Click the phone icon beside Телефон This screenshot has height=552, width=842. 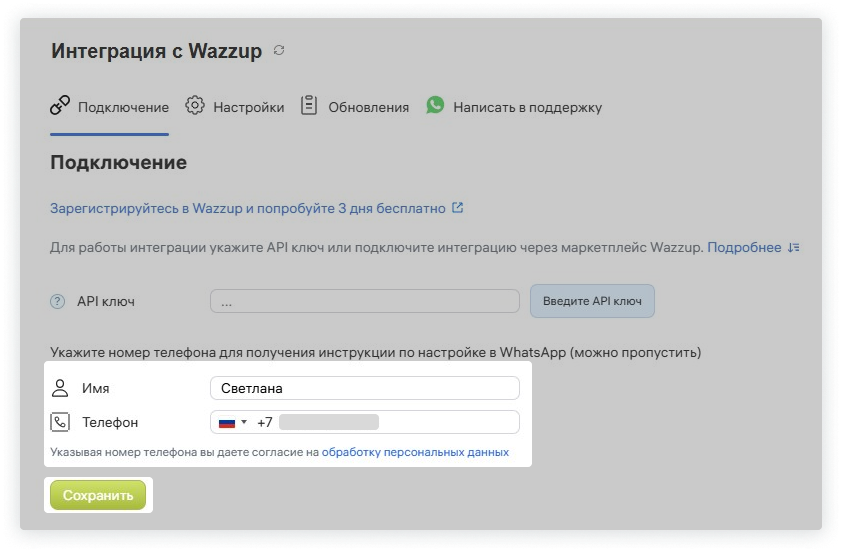point(60,422)
